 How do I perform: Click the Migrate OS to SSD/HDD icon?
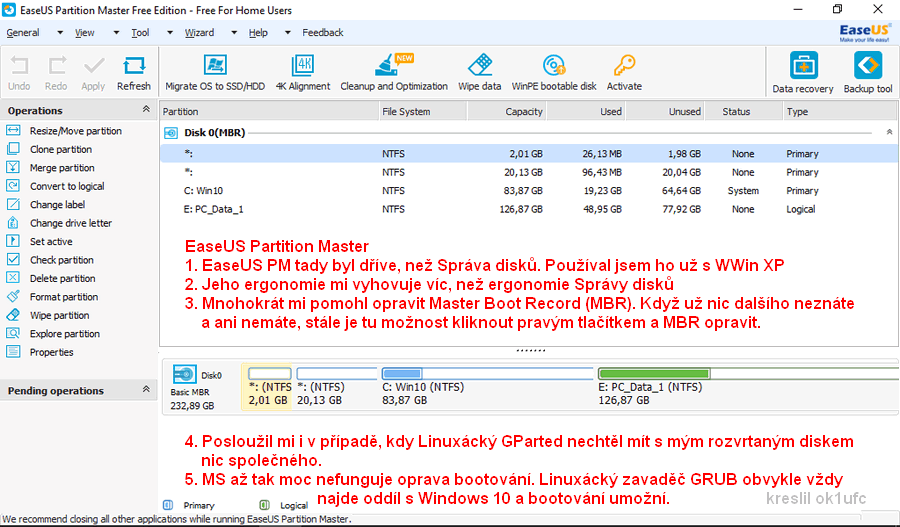(214, 67)
